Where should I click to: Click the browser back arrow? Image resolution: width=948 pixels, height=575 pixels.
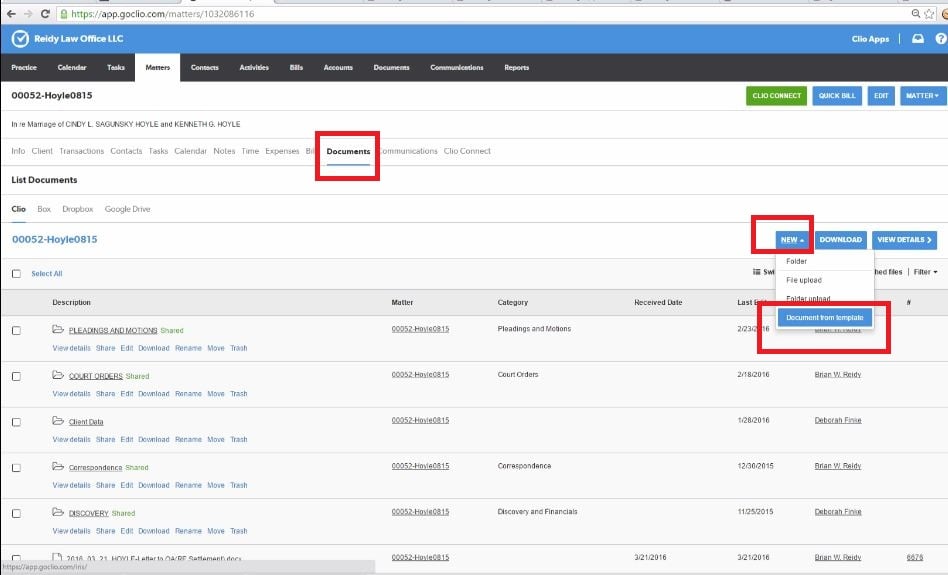pos(11,13)
